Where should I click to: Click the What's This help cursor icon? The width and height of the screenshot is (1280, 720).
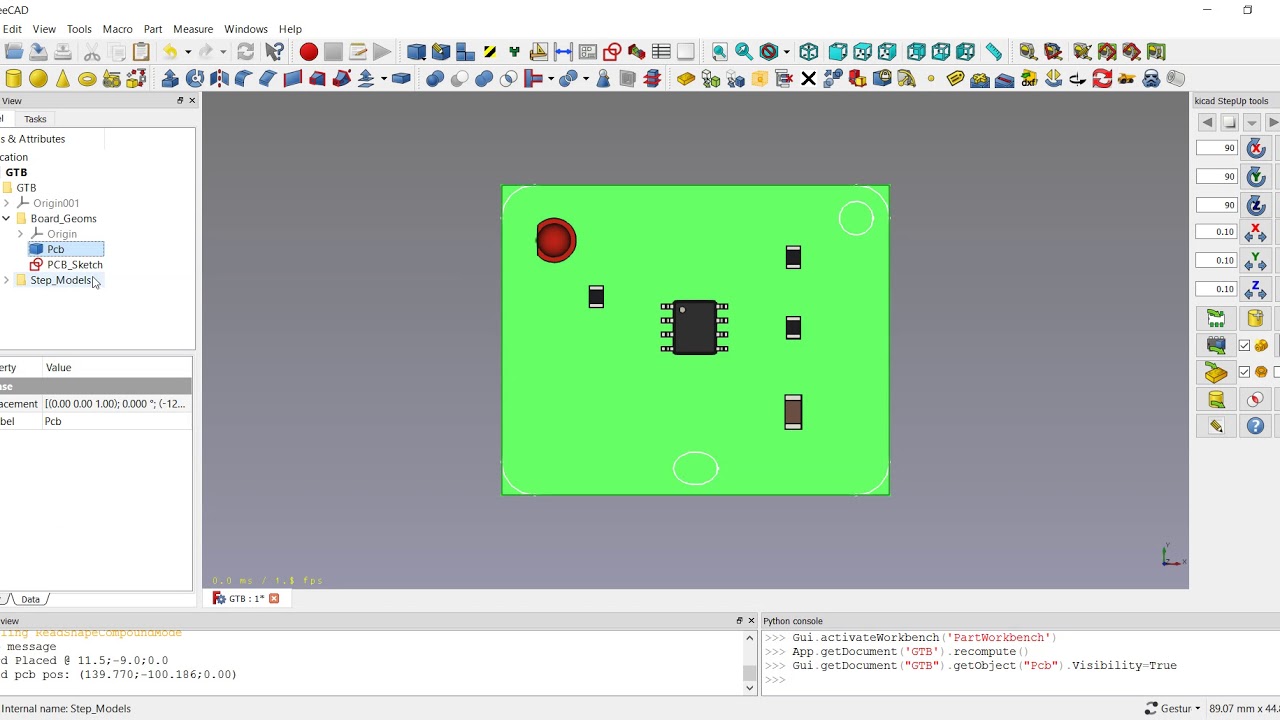click(274, 52)
